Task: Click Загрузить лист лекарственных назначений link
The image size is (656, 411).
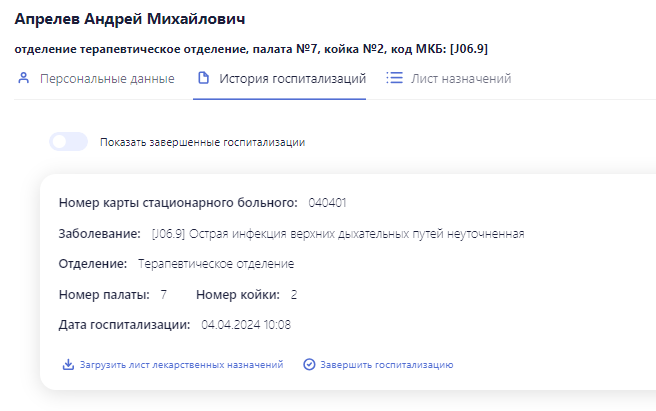Action: pos(182,365)
